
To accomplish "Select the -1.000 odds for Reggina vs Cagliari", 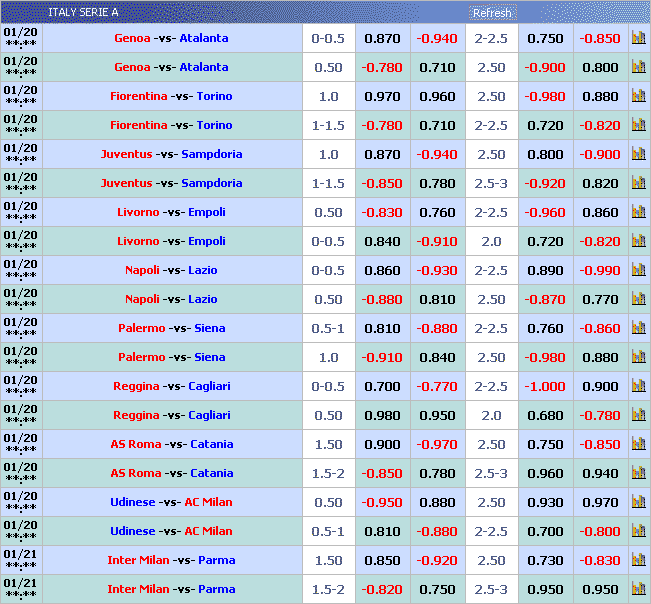I will [x=545, y=387].
